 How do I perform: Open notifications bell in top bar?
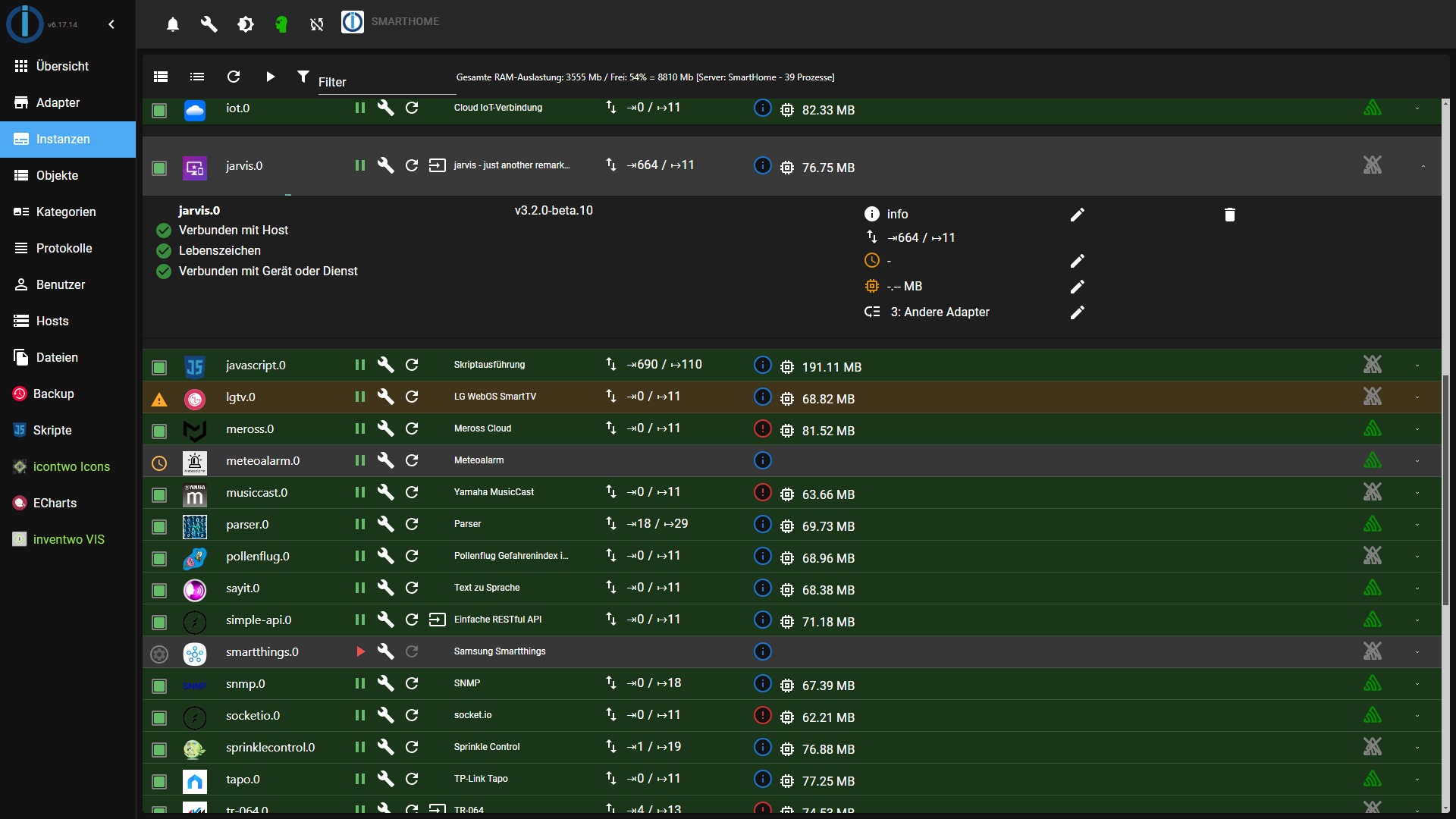(x=173, y=24)
